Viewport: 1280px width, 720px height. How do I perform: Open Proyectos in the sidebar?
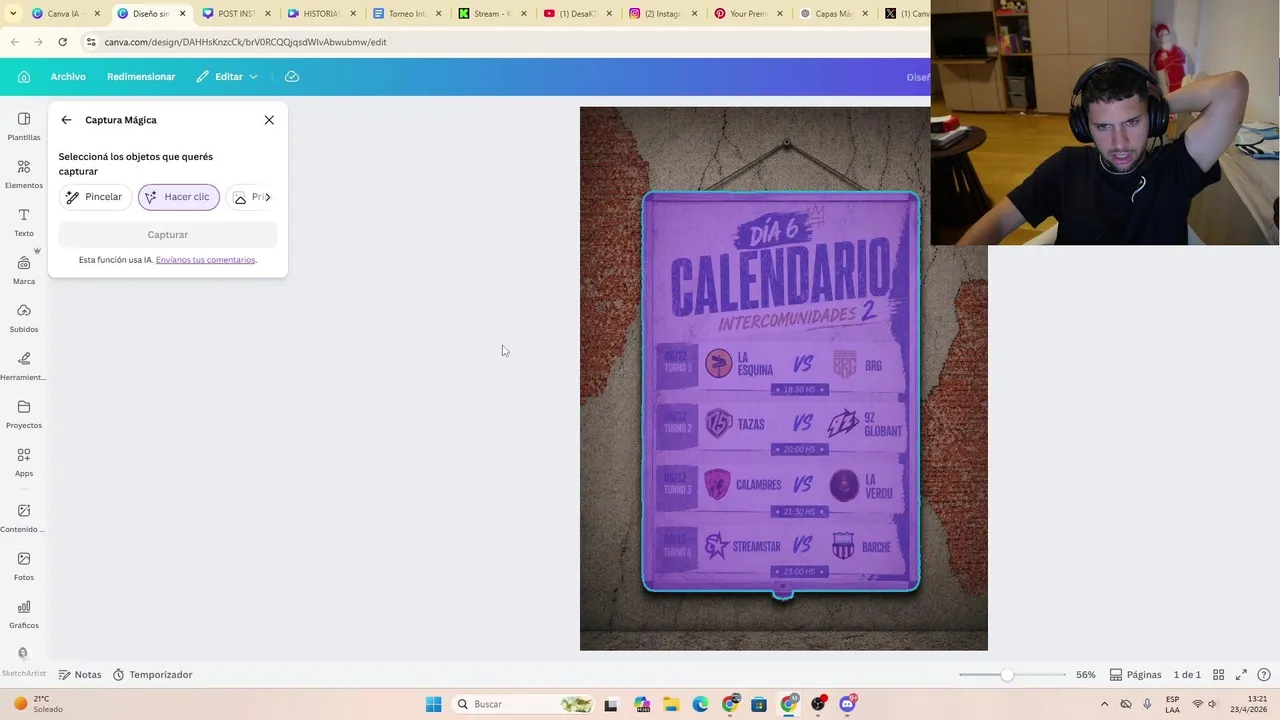click(x=24, y=415)
